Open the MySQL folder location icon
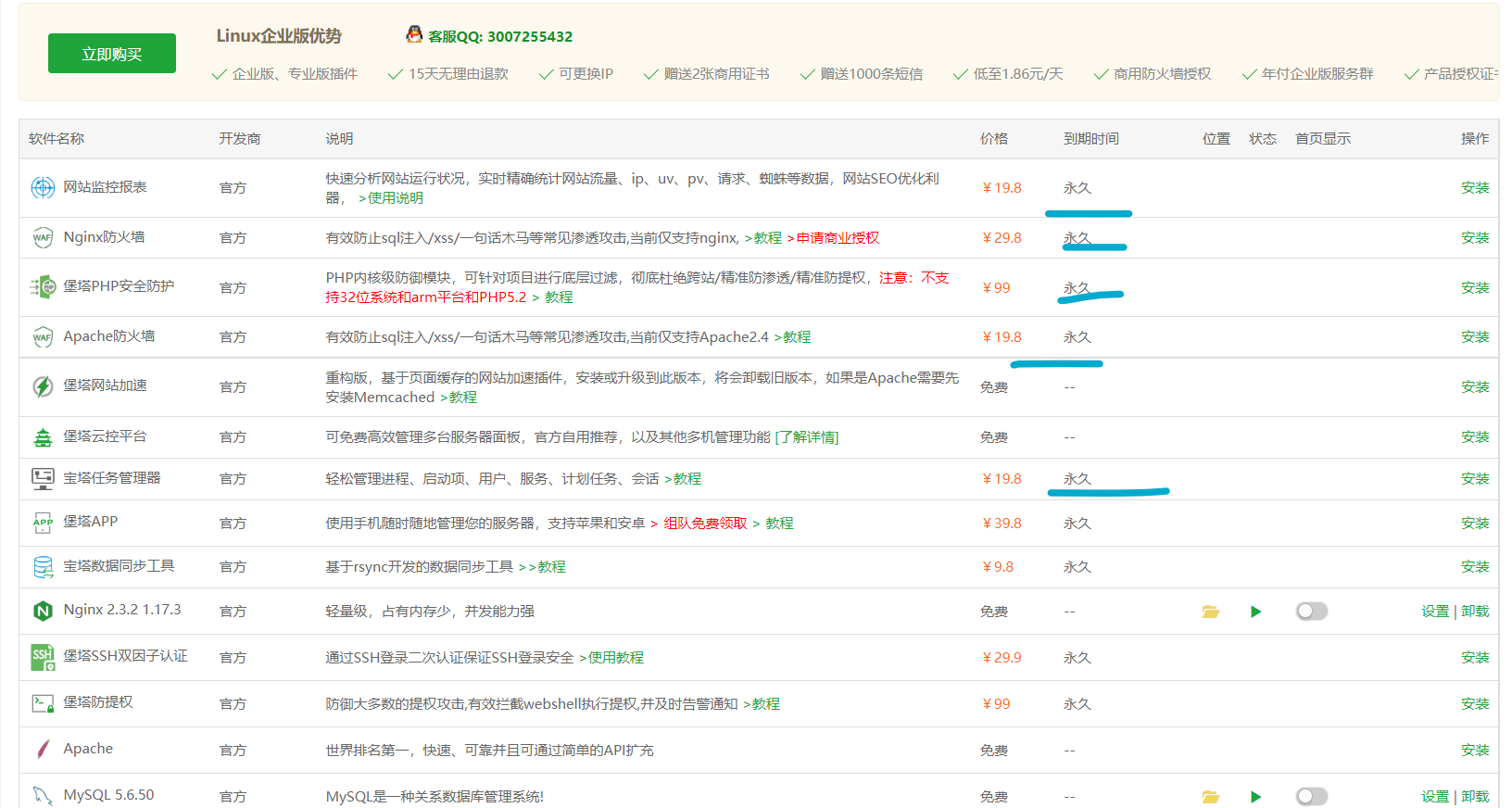This screenshot has width=1512, height=808. (1210, 797)
